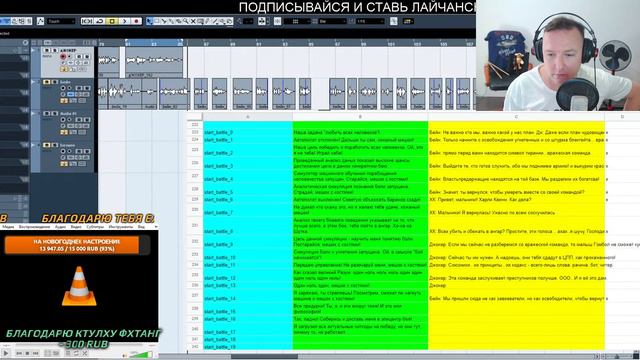640x360 pixels.
Task: Enable record on the second Audio track
Action: 63,88
